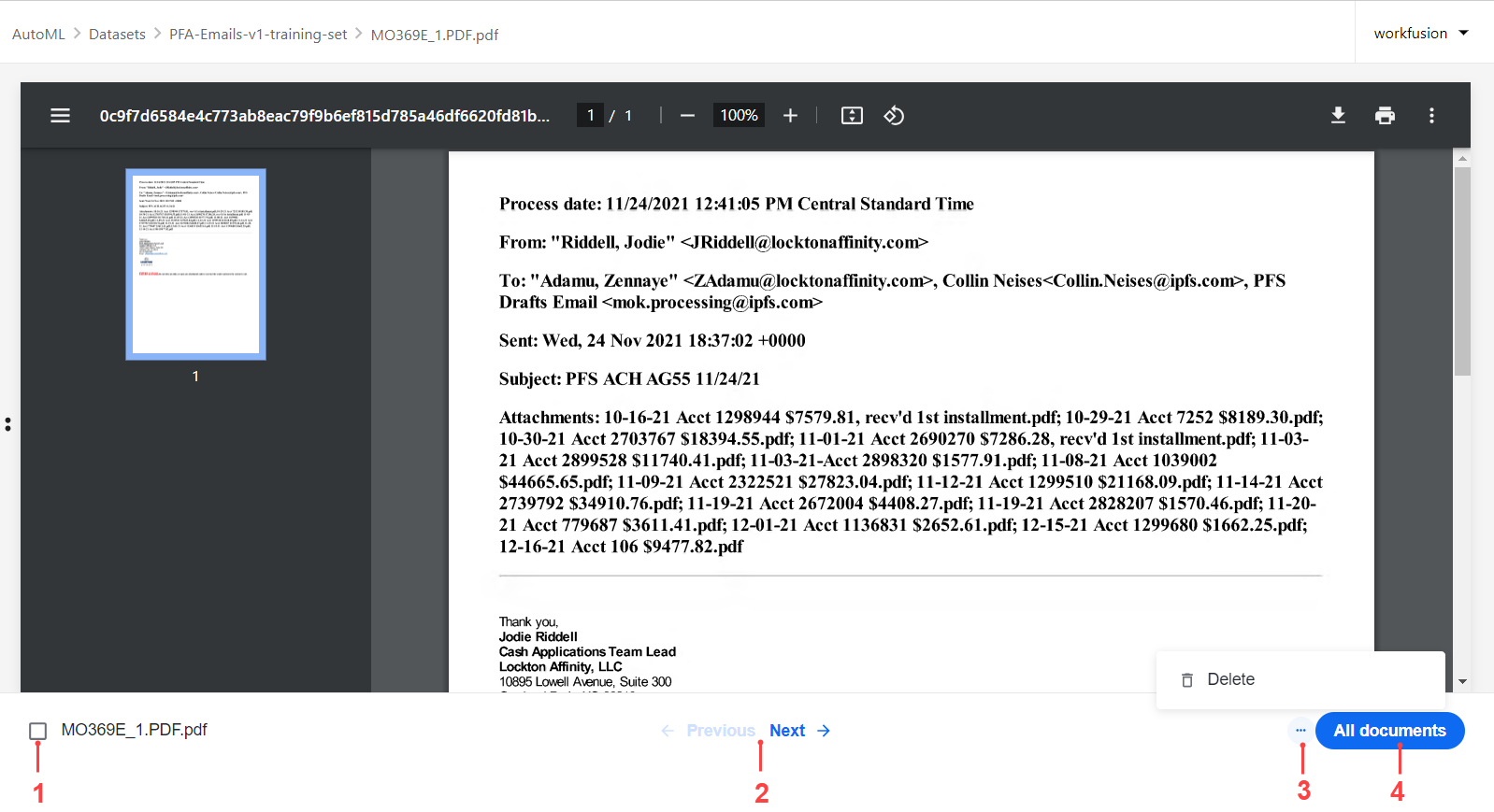The width and height of the screenshot is (1494, 812).
Task: Click the page number input field
Action: pyautogui.click(x=590, y=115)
